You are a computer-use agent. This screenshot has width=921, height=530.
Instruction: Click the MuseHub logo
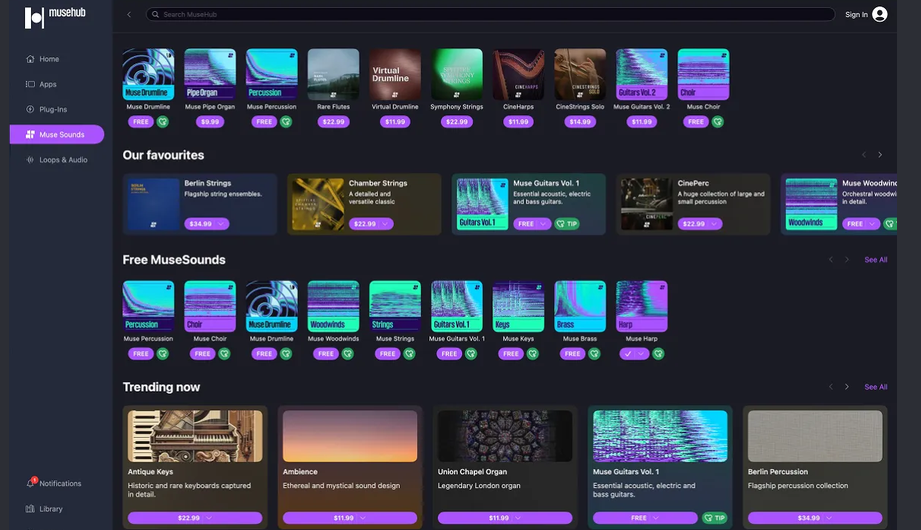(x=55, y=17)
